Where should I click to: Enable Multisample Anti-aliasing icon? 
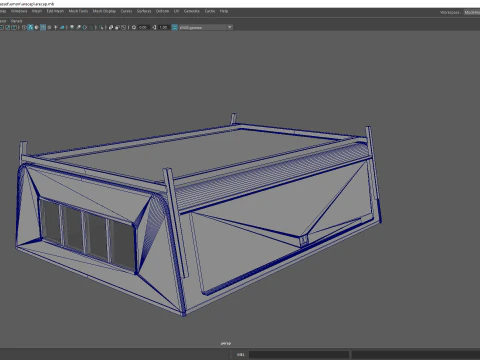tap(85, 27)
